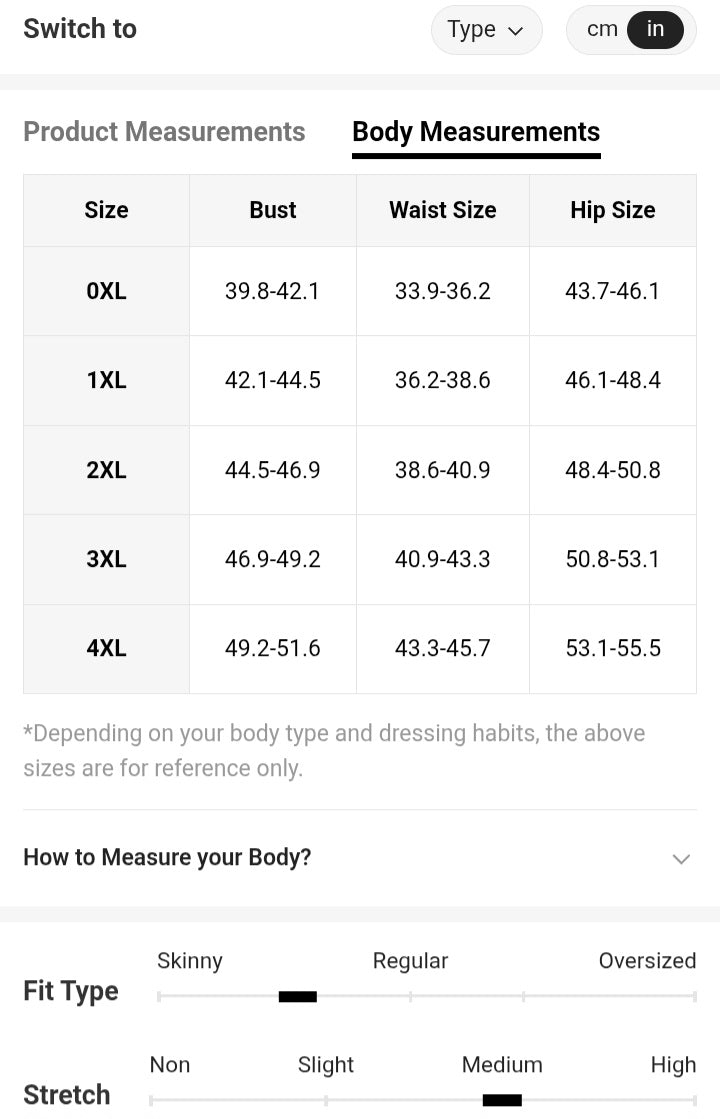Click the Fit Type slider marker
The width and height of the screenshot is (720, 1119).
(297, 996)
